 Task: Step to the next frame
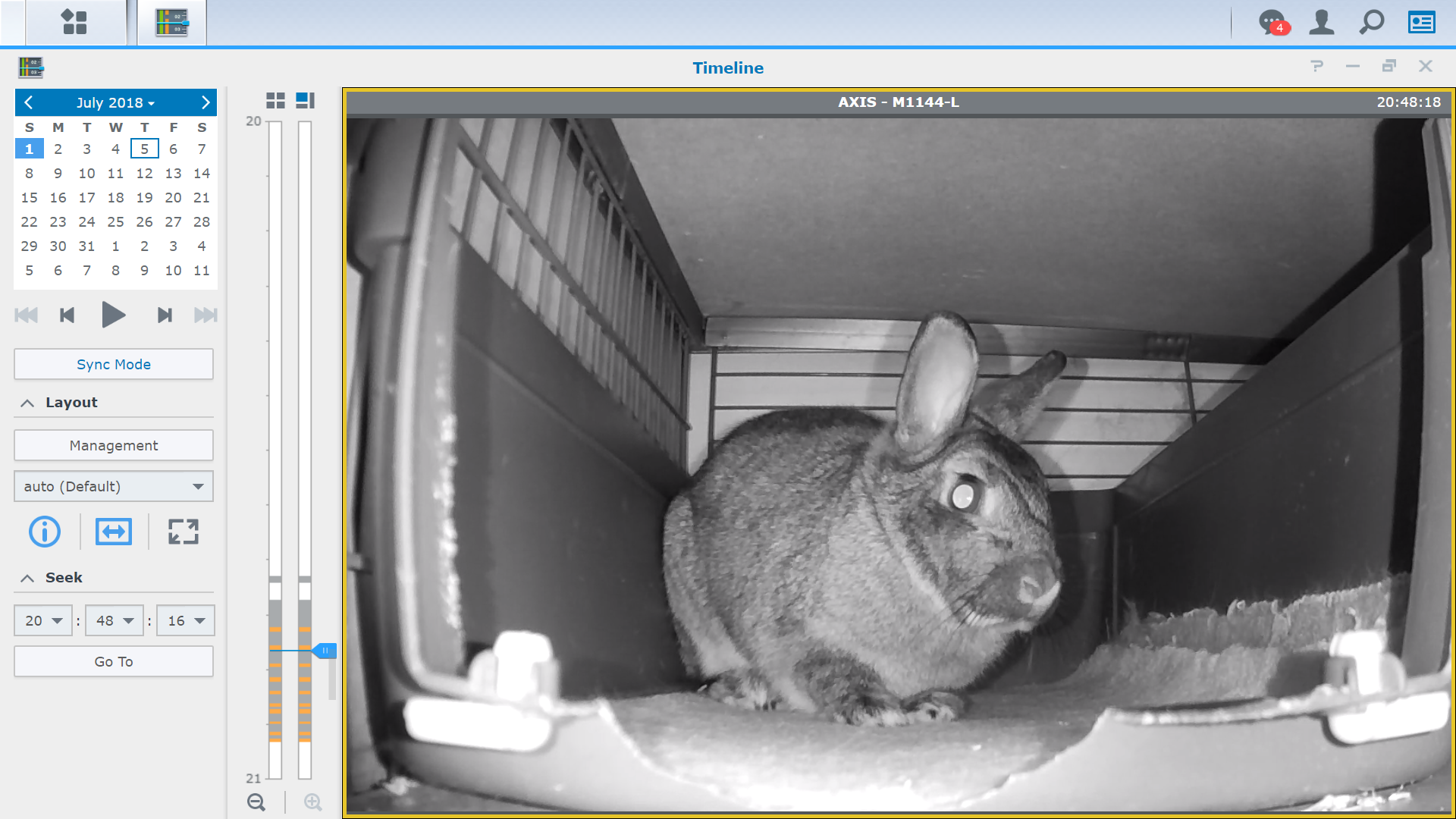click(165, 315)
